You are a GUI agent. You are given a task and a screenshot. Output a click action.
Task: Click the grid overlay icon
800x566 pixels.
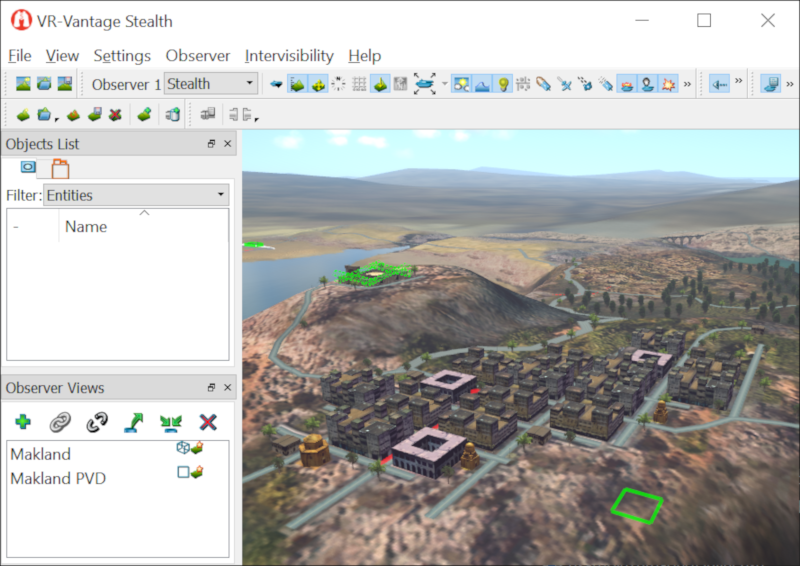click(x=359, y=84)
